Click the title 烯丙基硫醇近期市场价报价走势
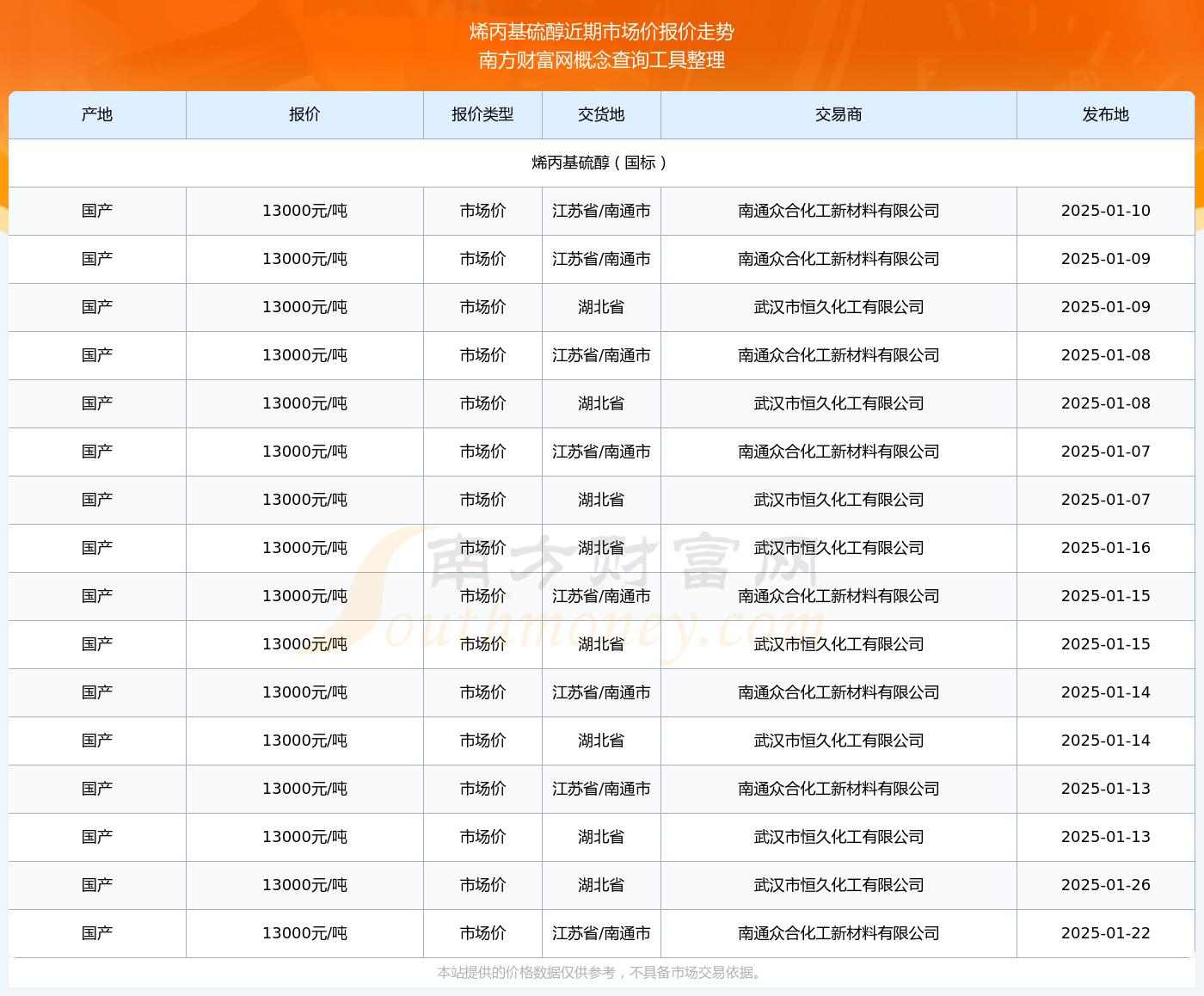 click(x=602, y=32)
